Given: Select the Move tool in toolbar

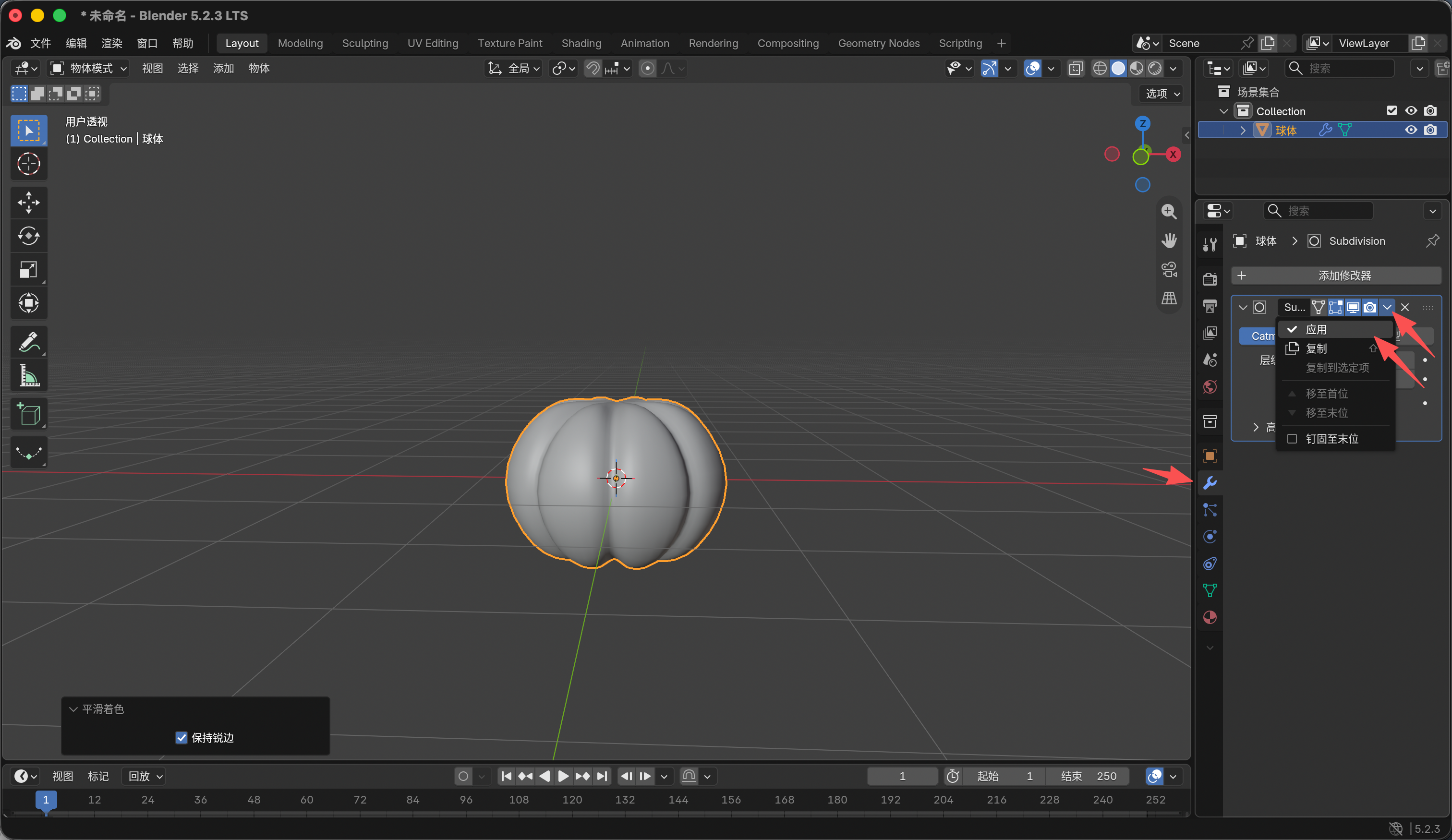Looking at the screenshot, I should tap(28, 202).
